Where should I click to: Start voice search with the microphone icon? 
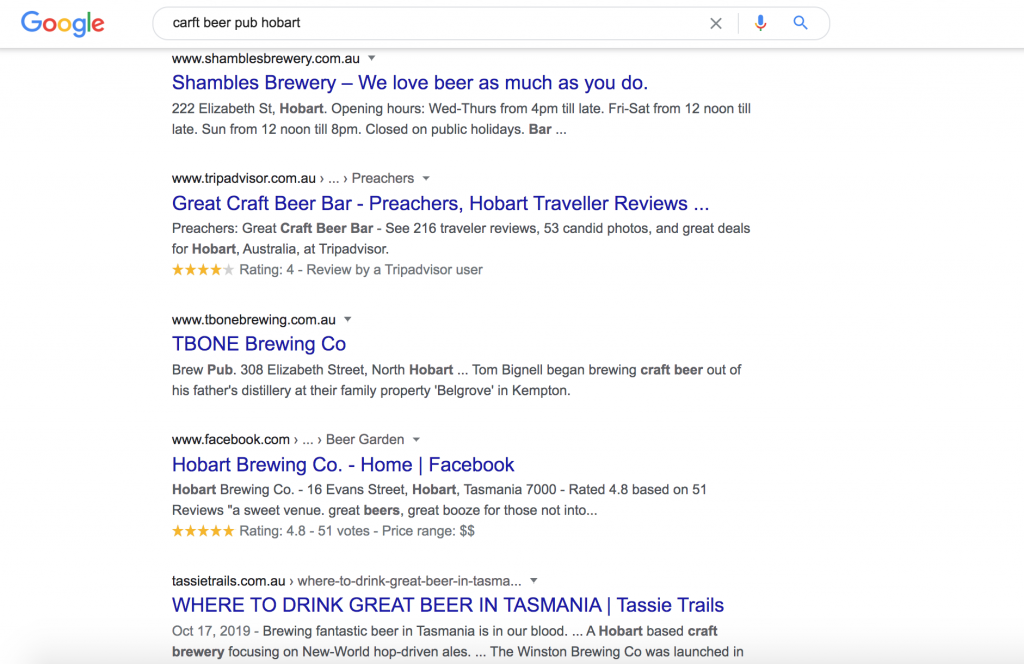tap(760, 23)
